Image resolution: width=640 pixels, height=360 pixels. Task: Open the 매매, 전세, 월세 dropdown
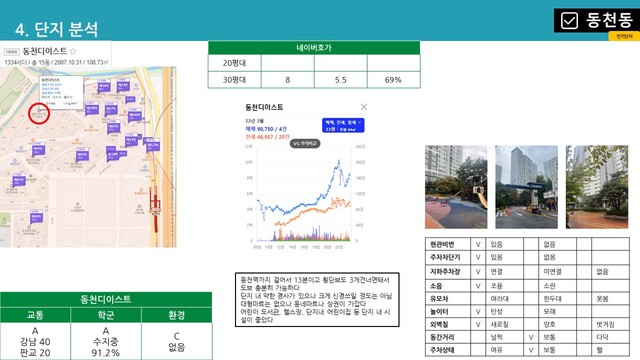pos(343,125)
